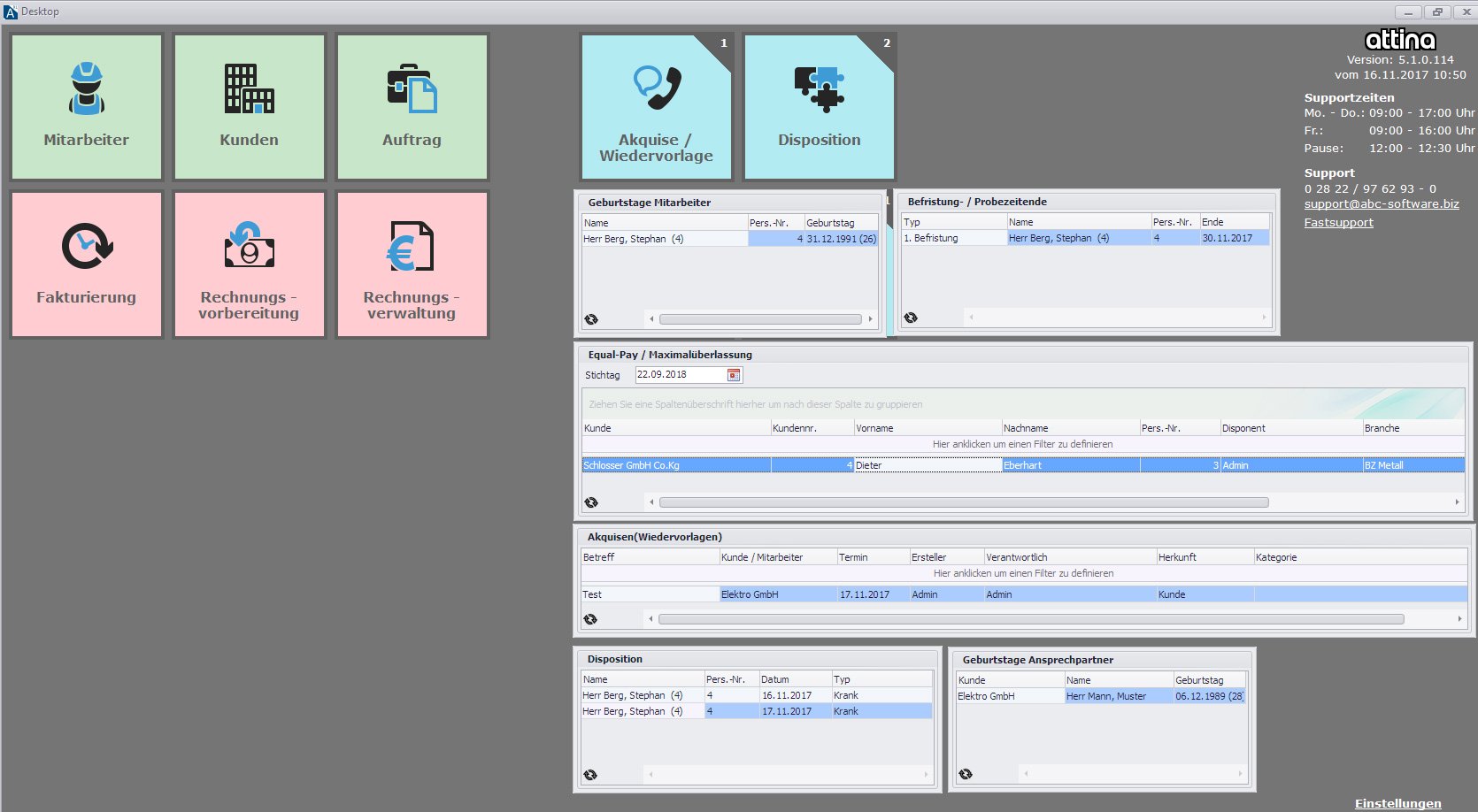Select the Herr Mann, Muster cell
Image resolution: width=1478 pixels, height=812 pixels.
tap(1119, 696)
